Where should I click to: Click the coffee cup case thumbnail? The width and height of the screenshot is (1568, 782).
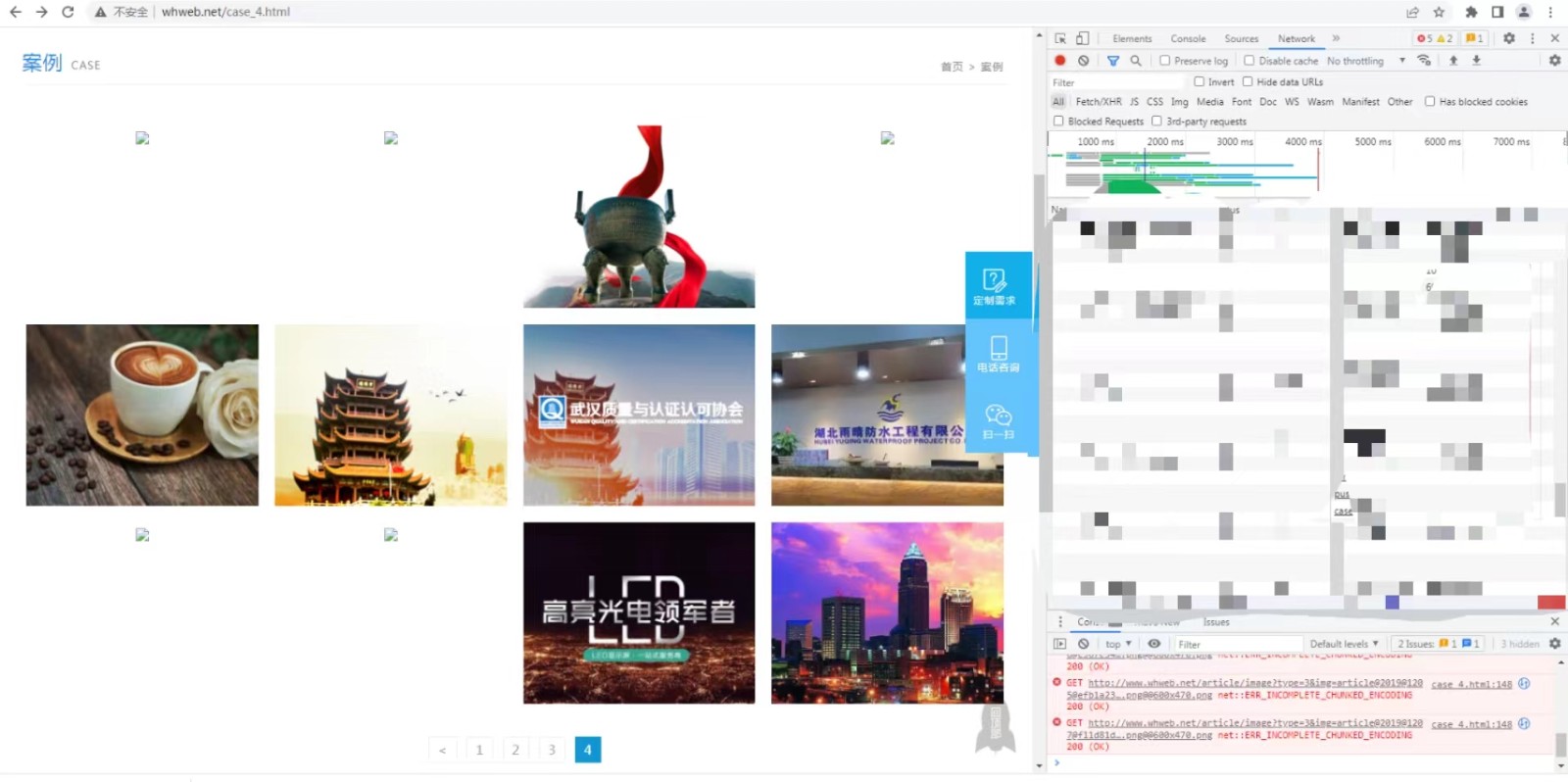[142, 415]
